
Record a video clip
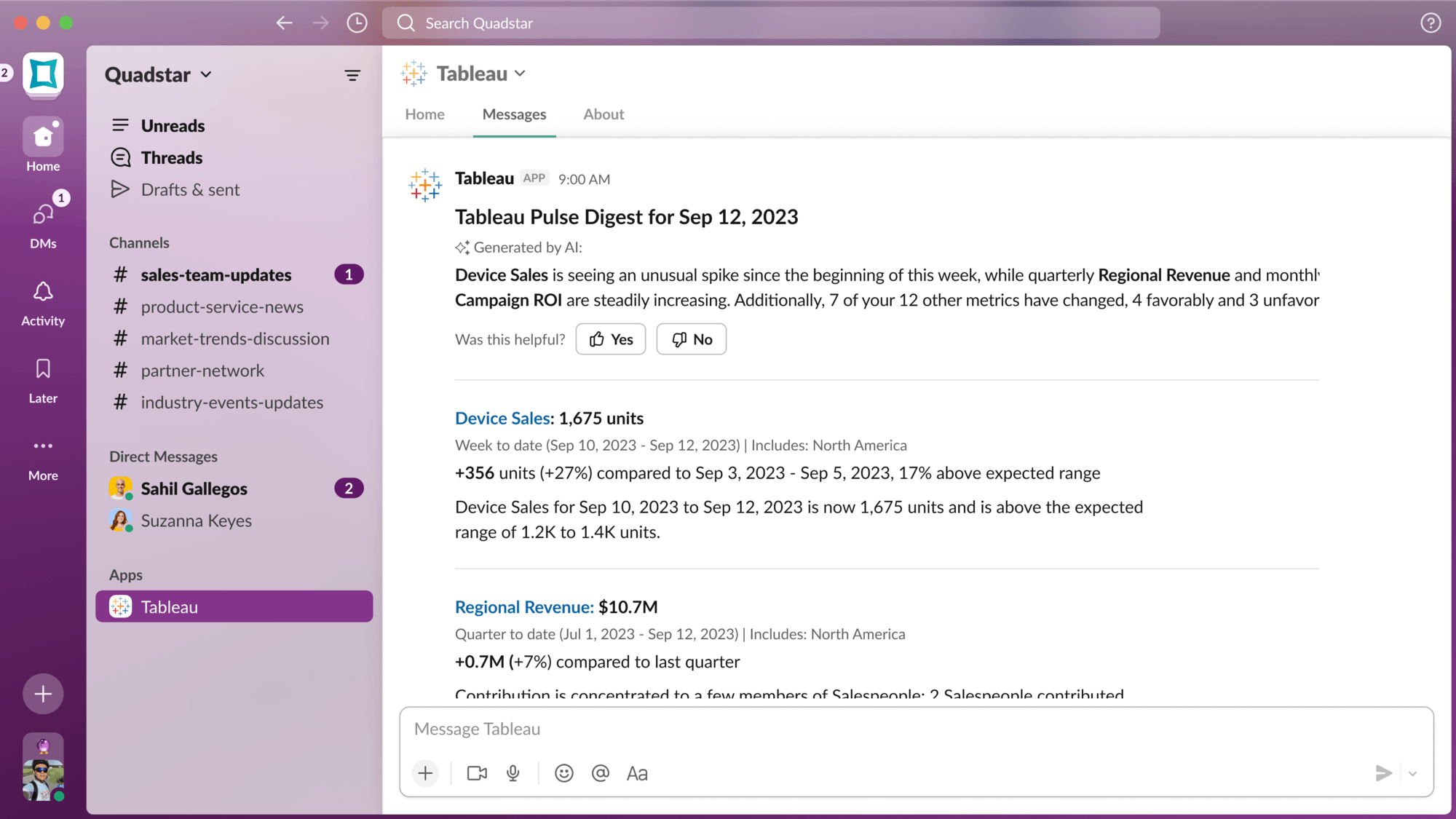click(x=477, y=773)
